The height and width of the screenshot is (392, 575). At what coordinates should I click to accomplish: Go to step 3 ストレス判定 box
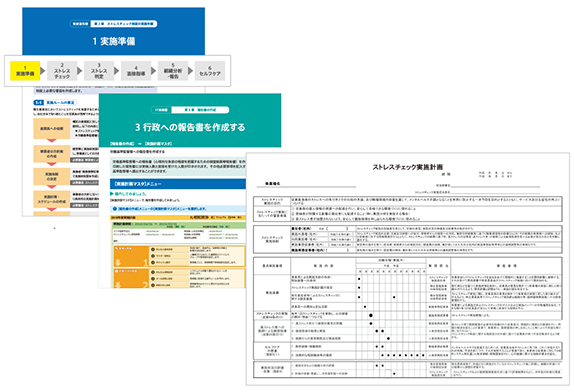coord(99,71)
